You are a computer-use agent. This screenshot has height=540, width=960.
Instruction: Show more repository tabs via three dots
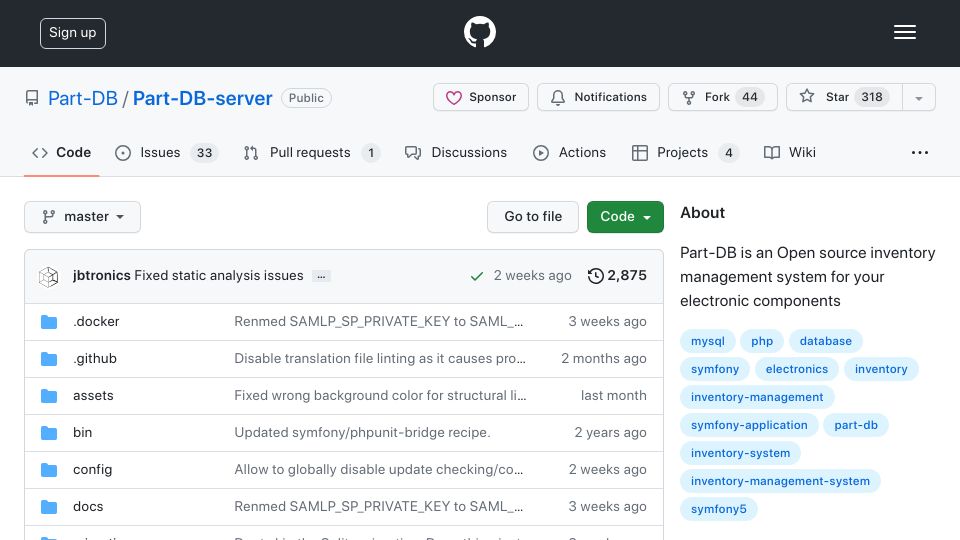[920, 152]
